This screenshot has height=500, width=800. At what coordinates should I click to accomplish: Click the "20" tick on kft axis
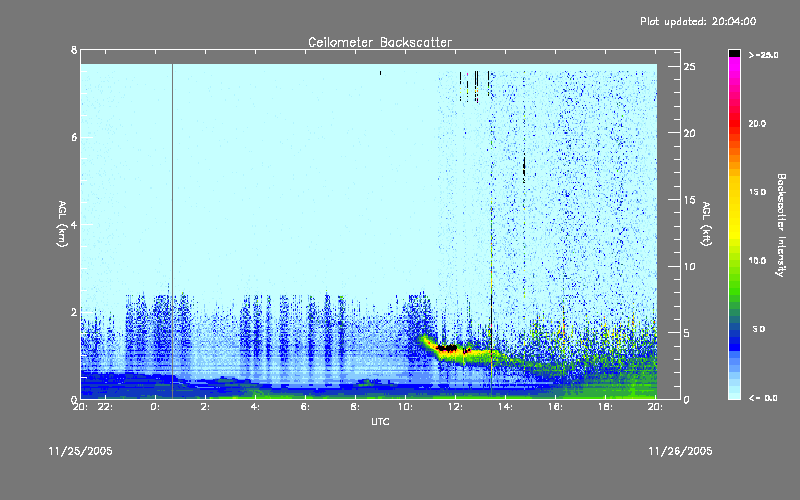(x=689, y=133)
